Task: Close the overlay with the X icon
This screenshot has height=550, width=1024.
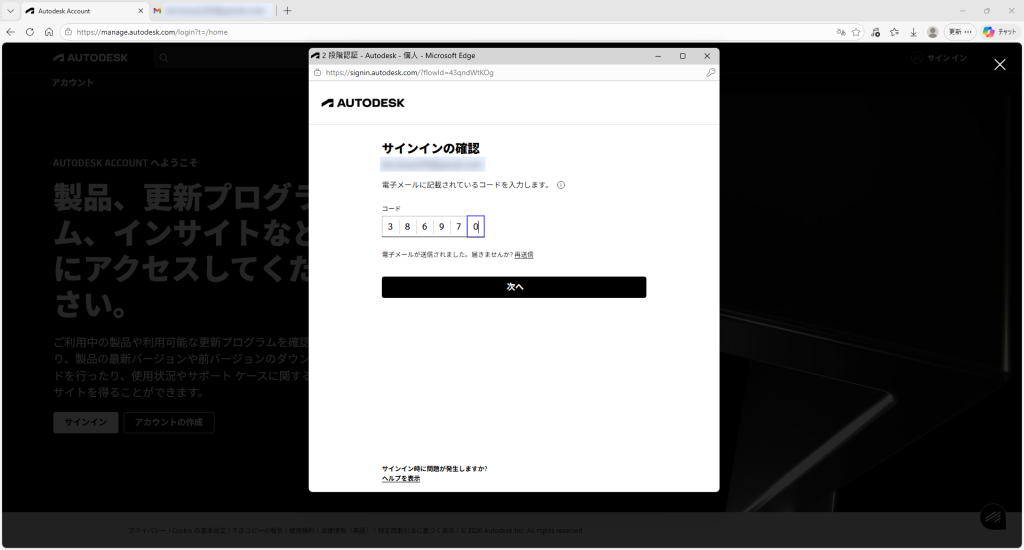Action: pyautogui.click(x=999, y=64)
